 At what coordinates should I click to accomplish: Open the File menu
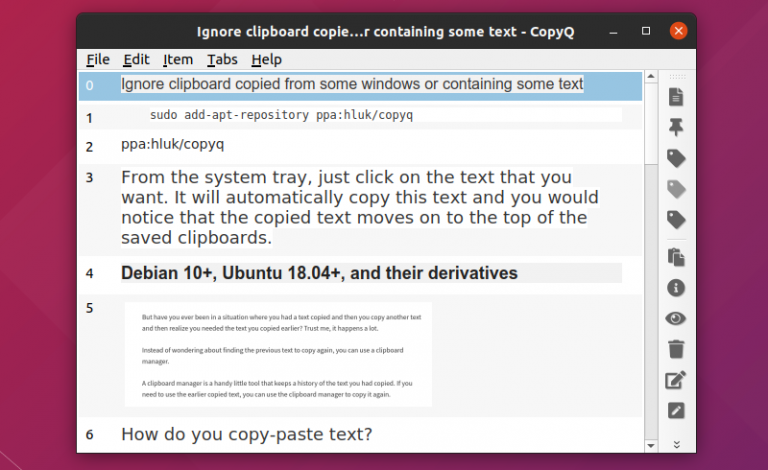[x=98, y=60]
